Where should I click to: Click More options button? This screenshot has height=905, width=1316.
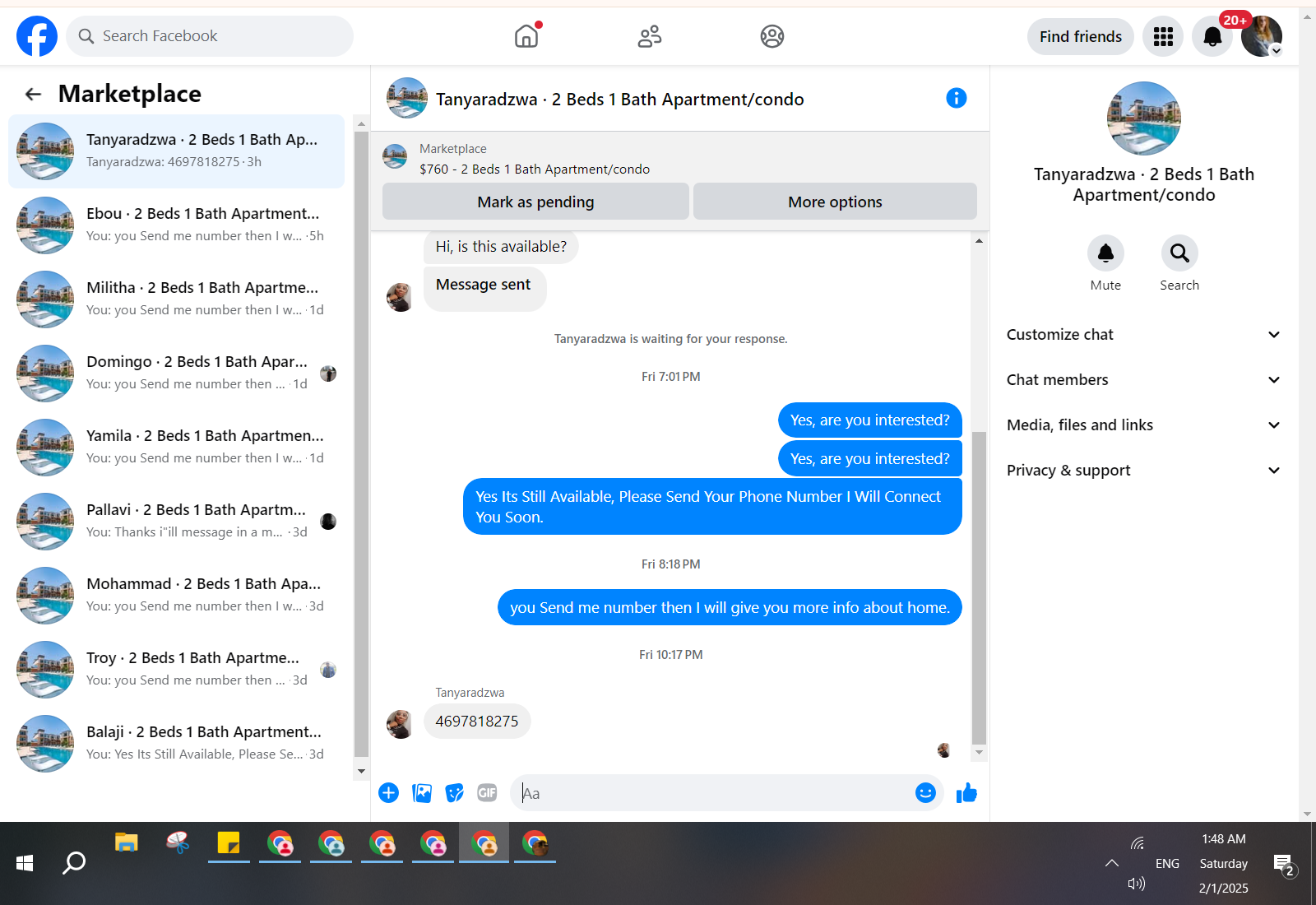(835, 202)
